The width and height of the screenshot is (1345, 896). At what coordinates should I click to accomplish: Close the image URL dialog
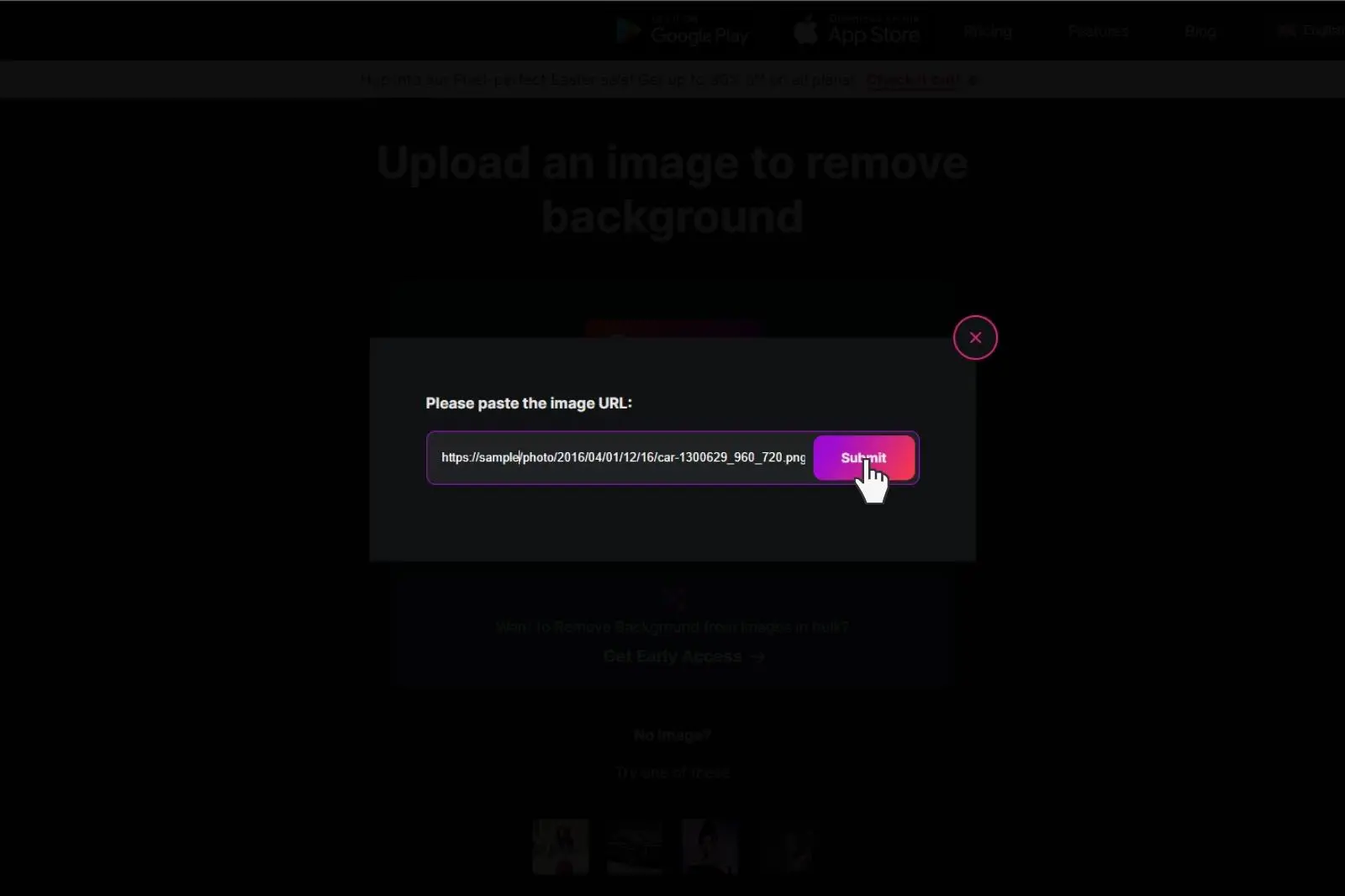tap(975, 337)
